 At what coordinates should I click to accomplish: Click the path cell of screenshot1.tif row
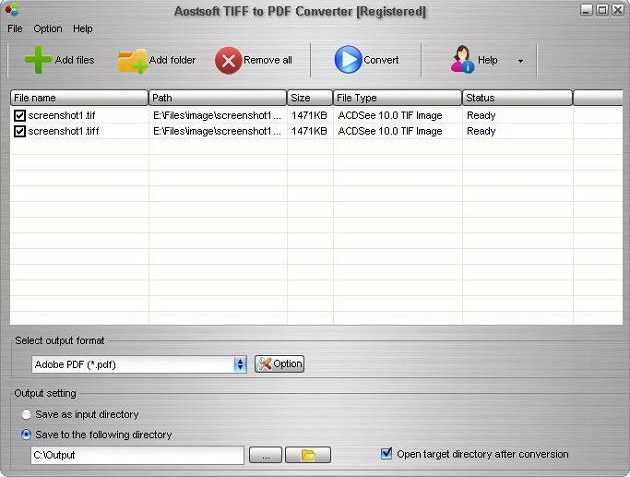(x=217, y=116)
